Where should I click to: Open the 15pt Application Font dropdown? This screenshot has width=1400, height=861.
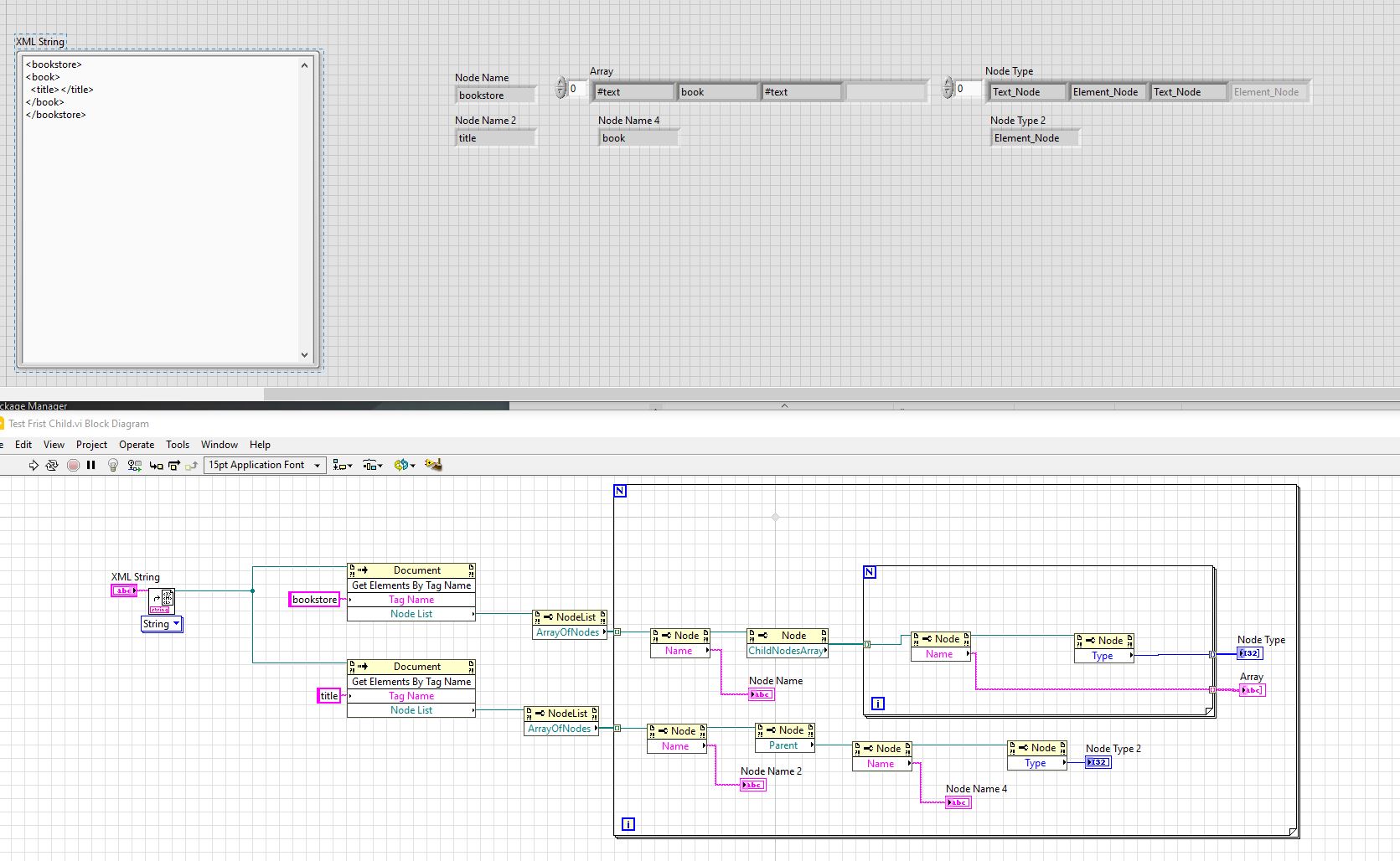coord(265,465)
